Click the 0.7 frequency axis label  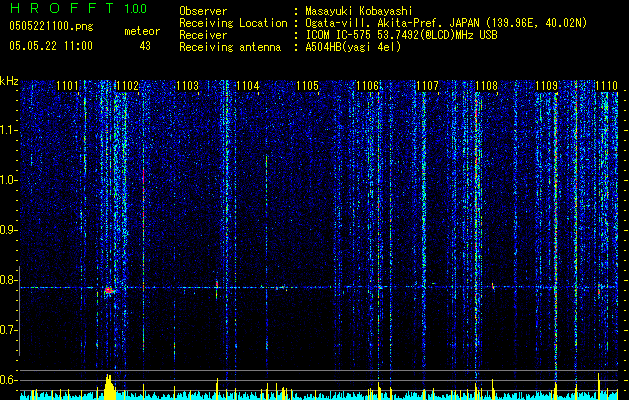click(x=9, y=330)
